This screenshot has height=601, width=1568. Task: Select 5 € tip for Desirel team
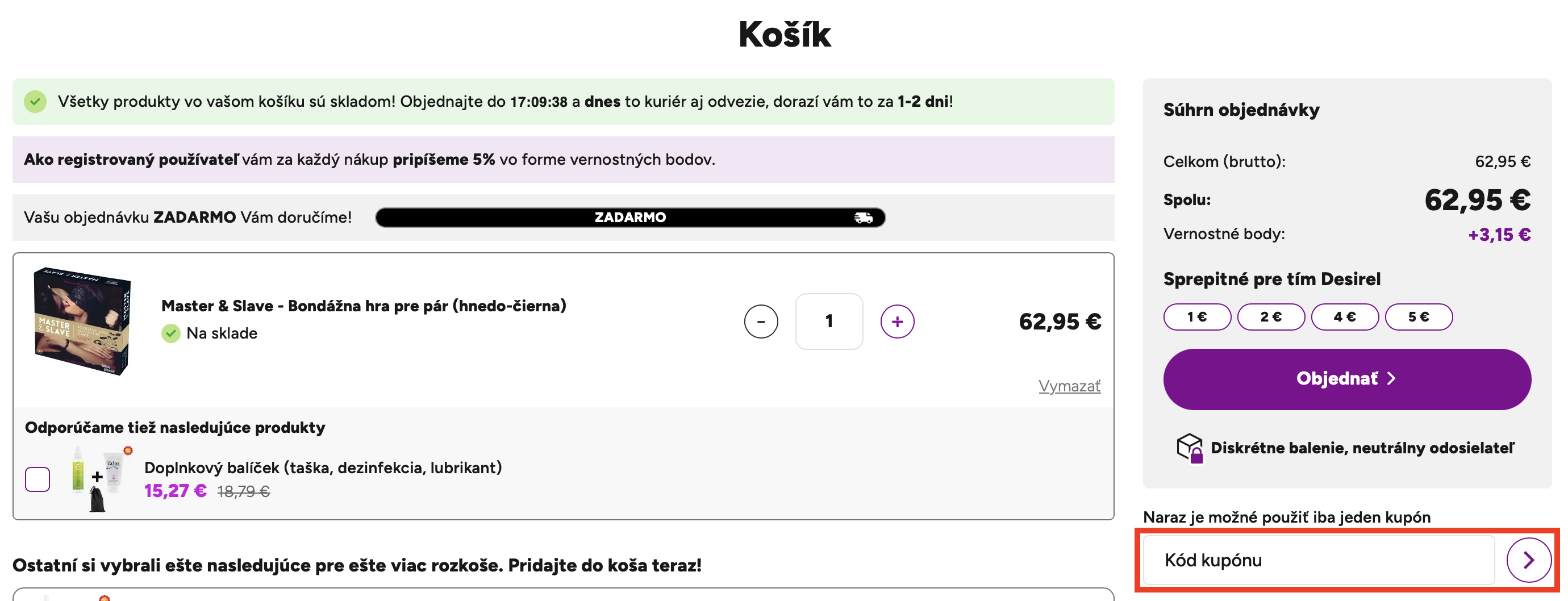pos(1418,316)
